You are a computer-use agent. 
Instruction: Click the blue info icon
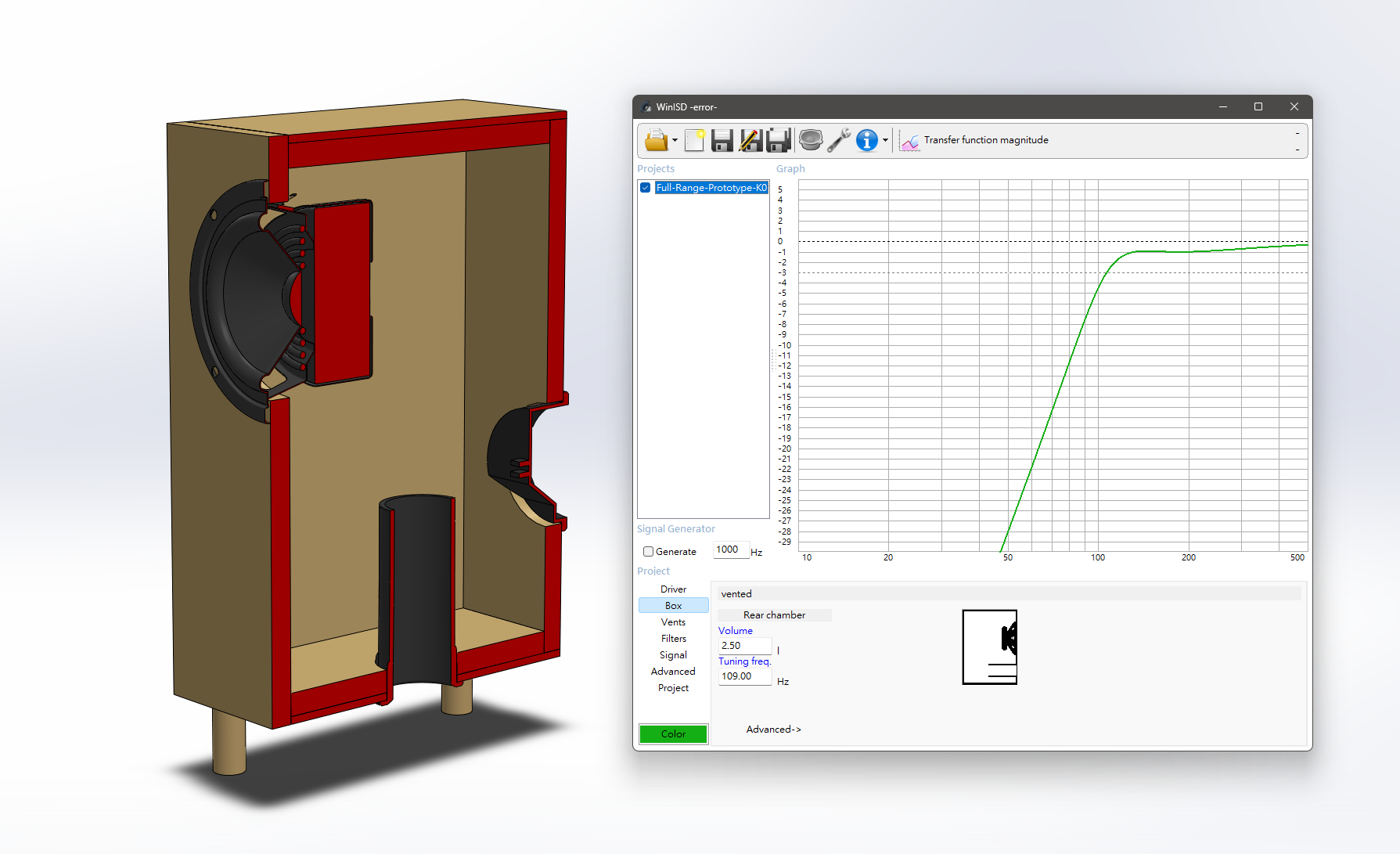866,140
